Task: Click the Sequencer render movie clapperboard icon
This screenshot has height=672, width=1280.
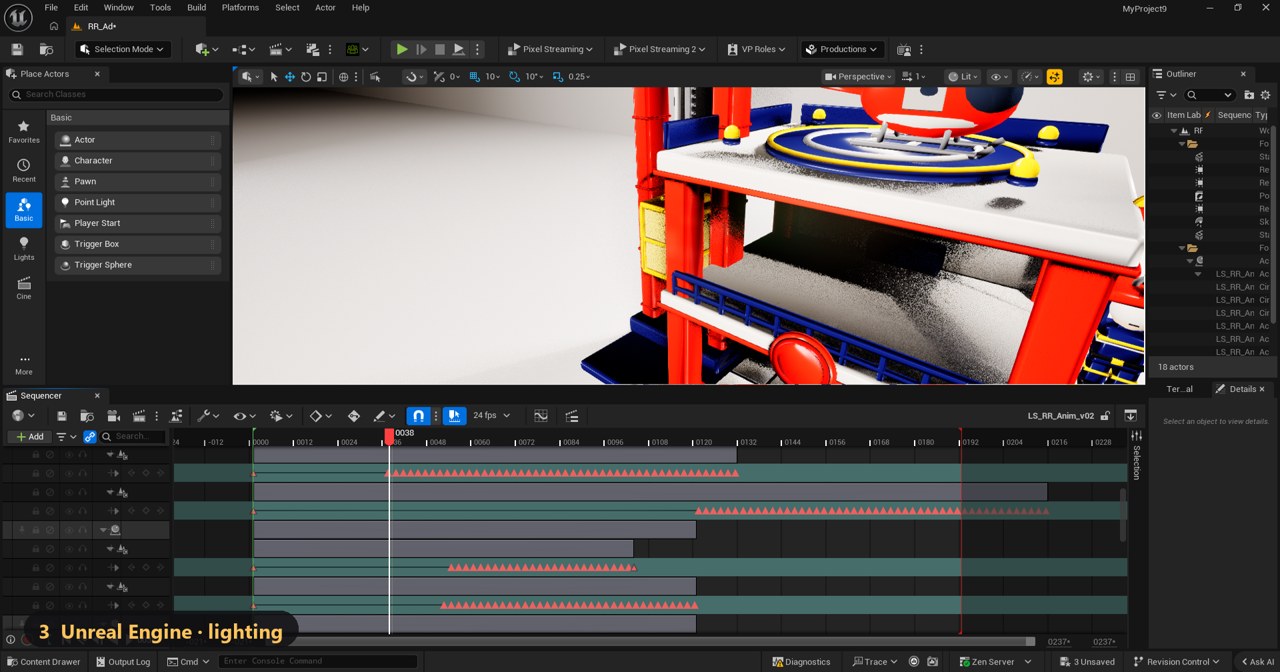Action: (139, 416)
